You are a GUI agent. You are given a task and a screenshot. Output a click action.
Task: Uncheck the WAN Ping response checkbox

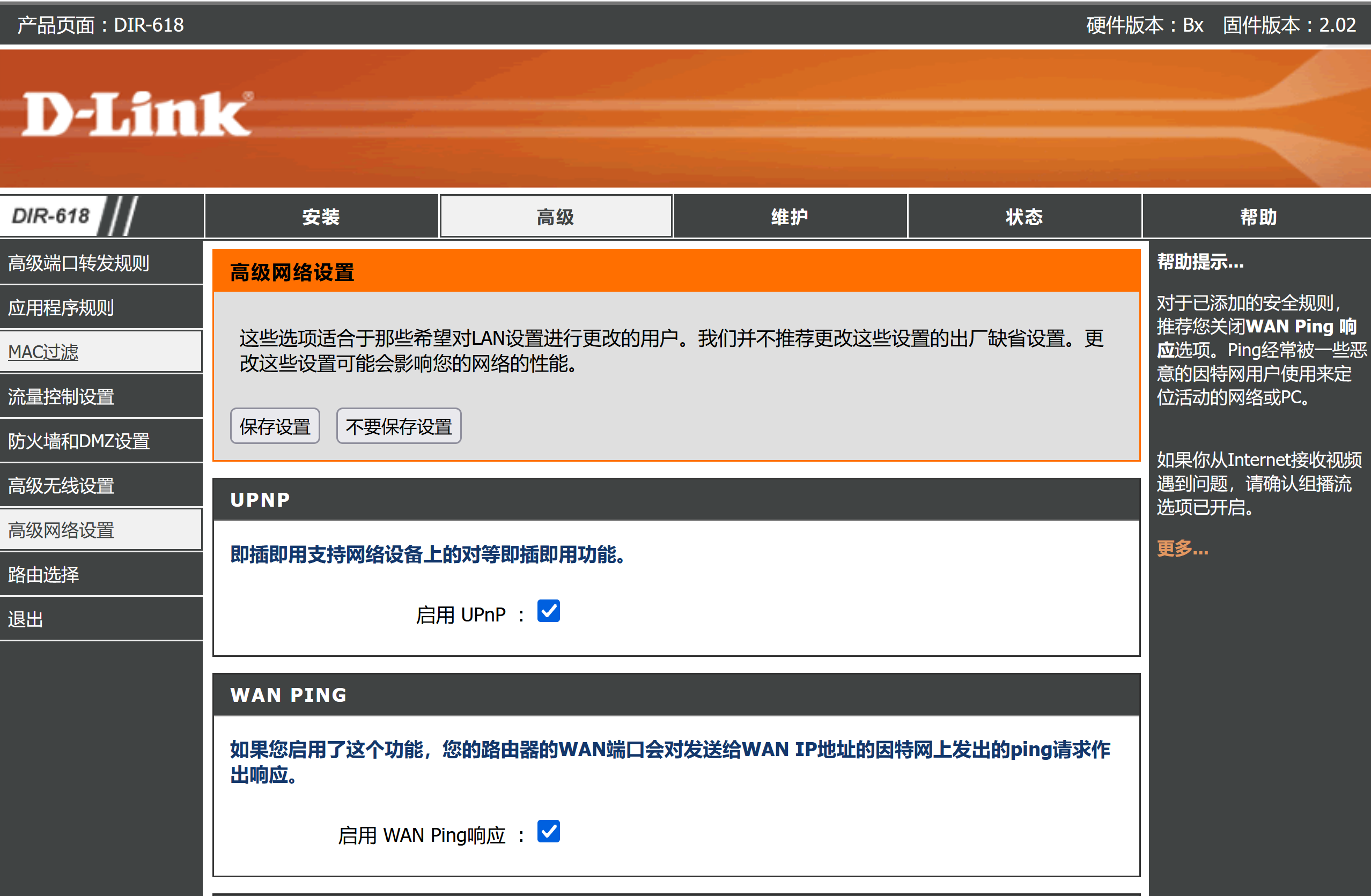click(548, 832)
